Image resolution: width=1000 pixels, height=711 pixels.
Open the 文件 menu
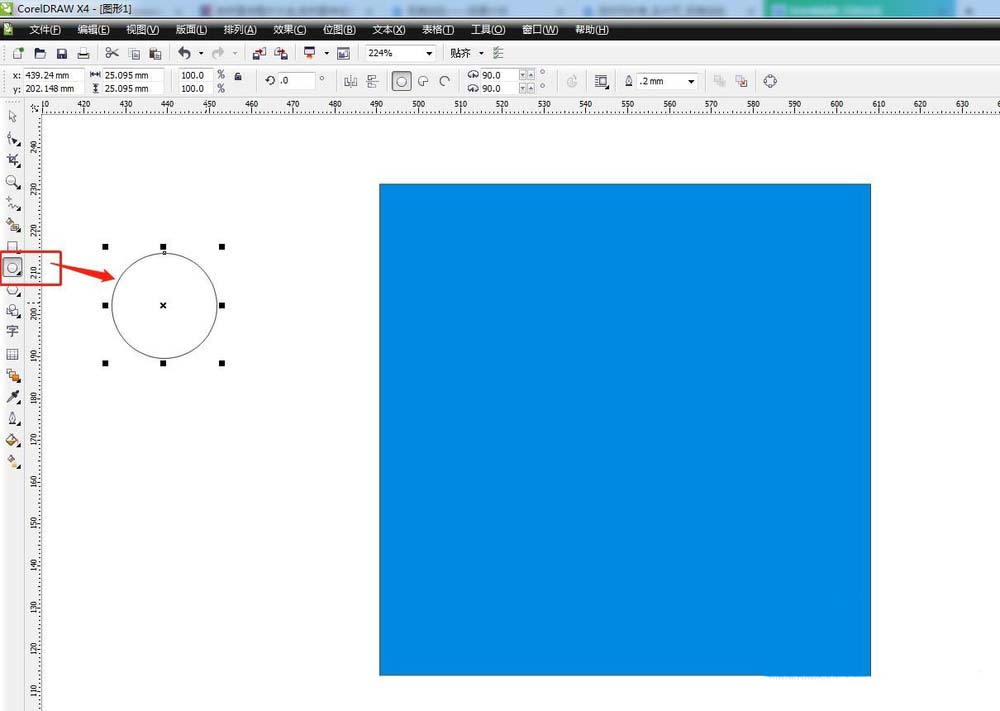[x=44, y=29]
